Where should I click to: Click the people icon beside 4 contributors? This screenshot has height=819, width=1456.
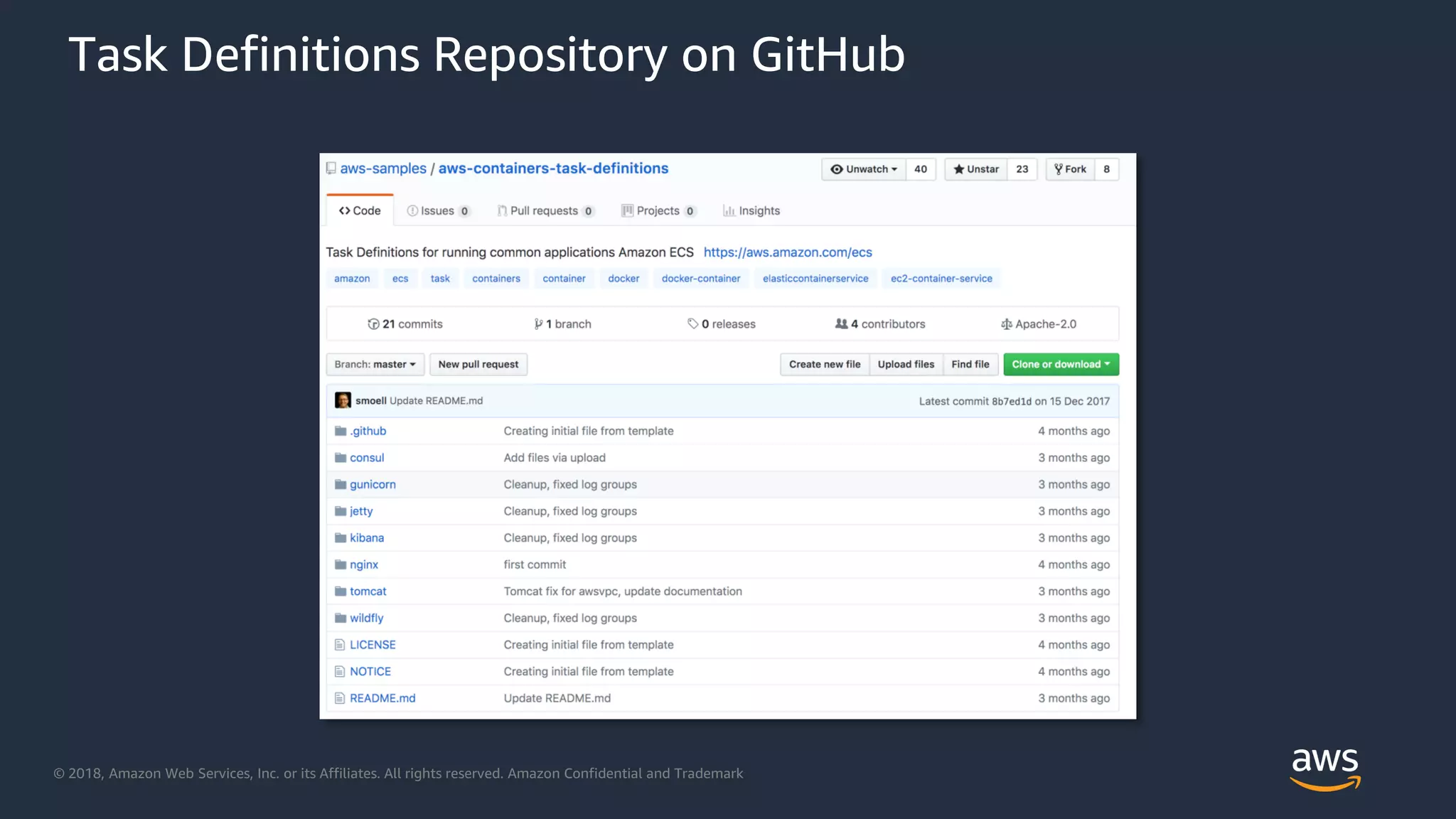click(x=841, y=324)
